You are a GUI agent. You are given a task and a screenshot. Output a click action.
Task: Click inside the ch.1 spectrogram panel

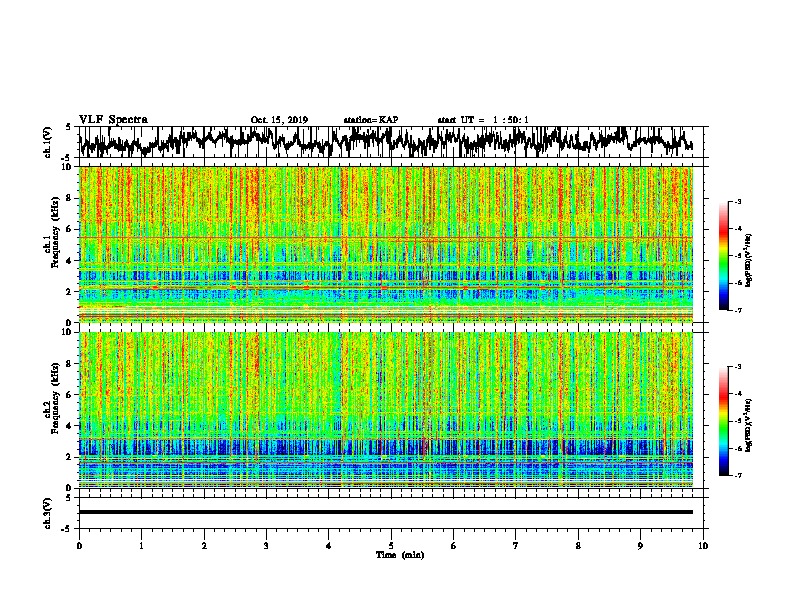pos(386,244)
